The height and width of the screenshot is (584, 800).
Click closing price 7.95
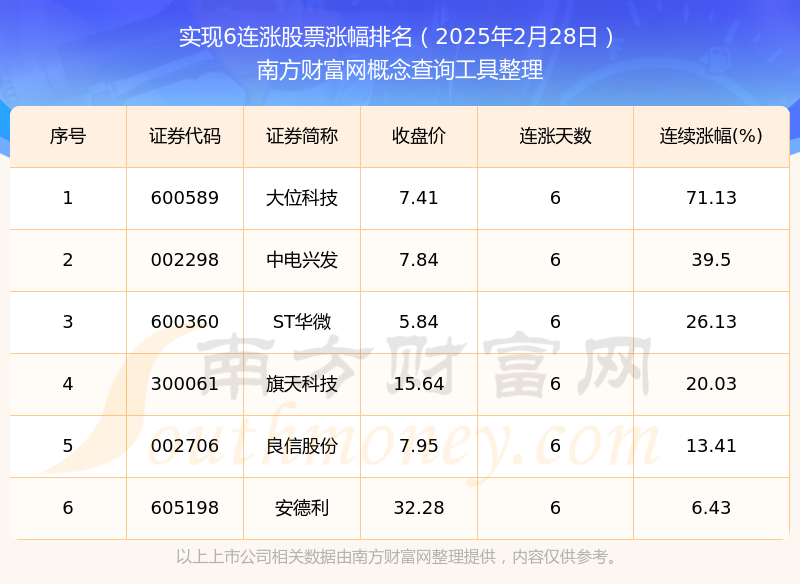click(x=419, y=446)
